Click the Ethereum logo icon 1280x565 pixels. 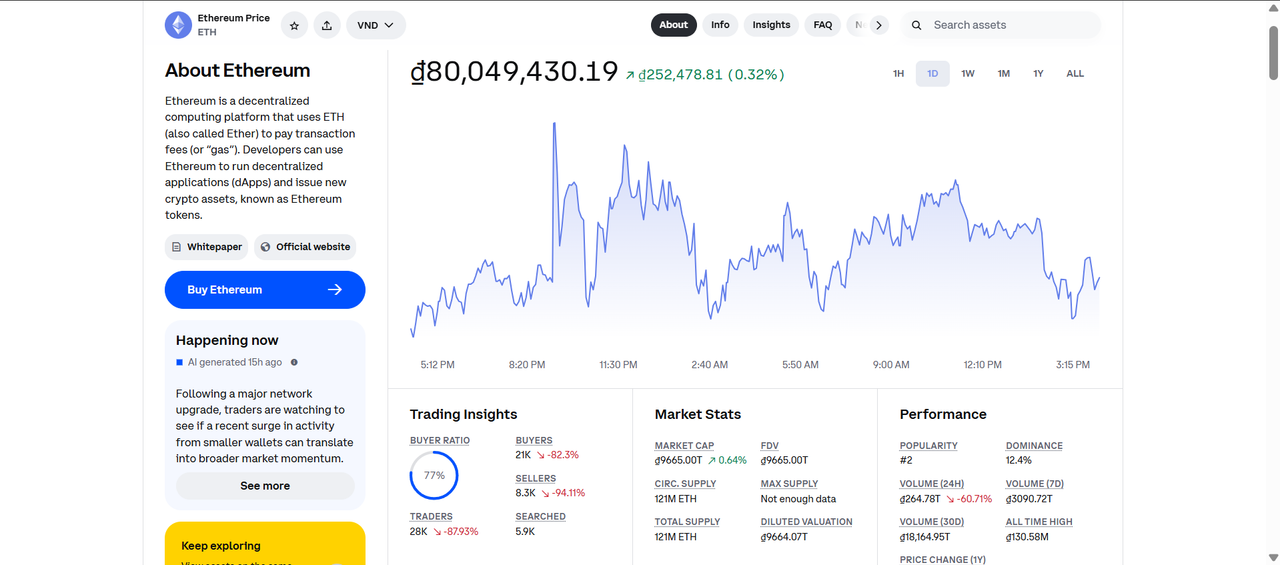[x=178, y=25]
